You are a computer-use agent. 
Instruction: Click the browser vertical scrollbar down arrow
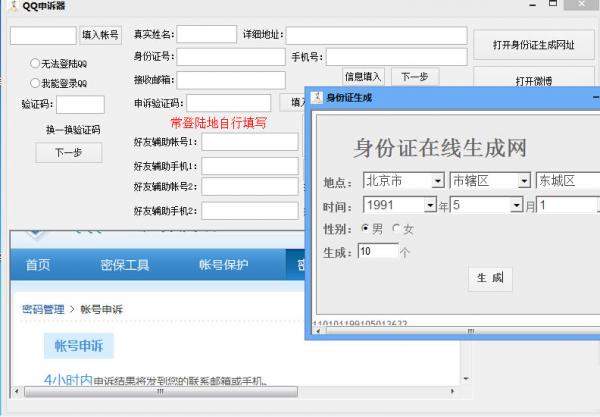[466, 379]
